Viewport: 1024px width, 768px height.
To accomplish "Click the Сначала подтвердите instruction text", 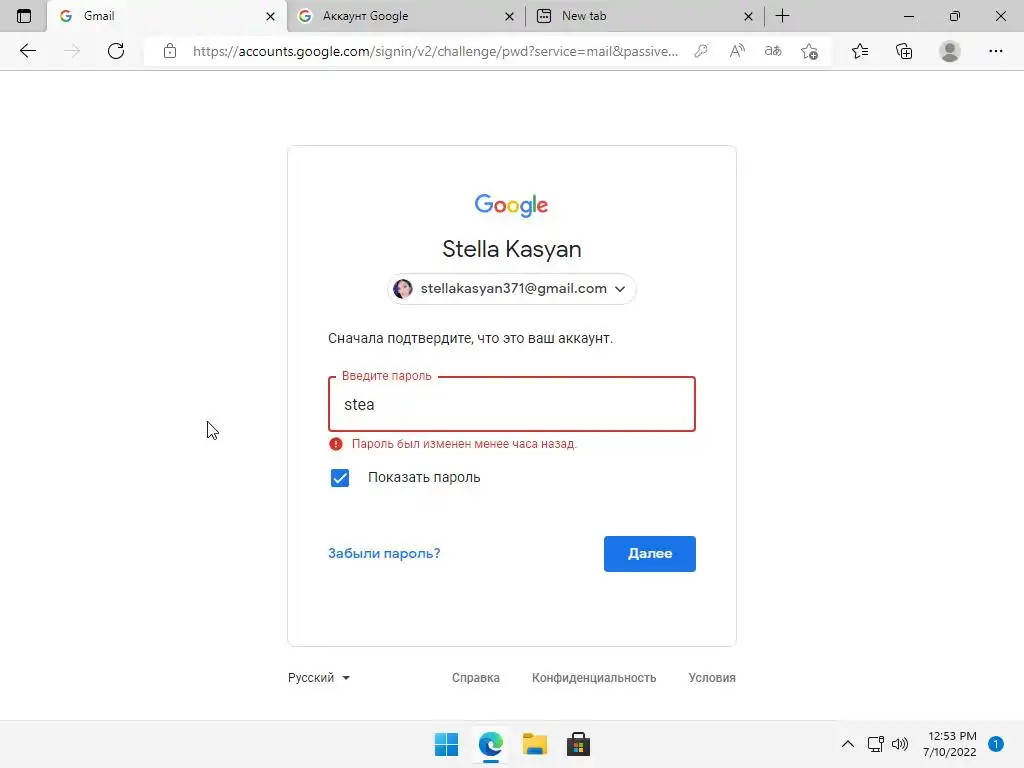I will 470,338.
